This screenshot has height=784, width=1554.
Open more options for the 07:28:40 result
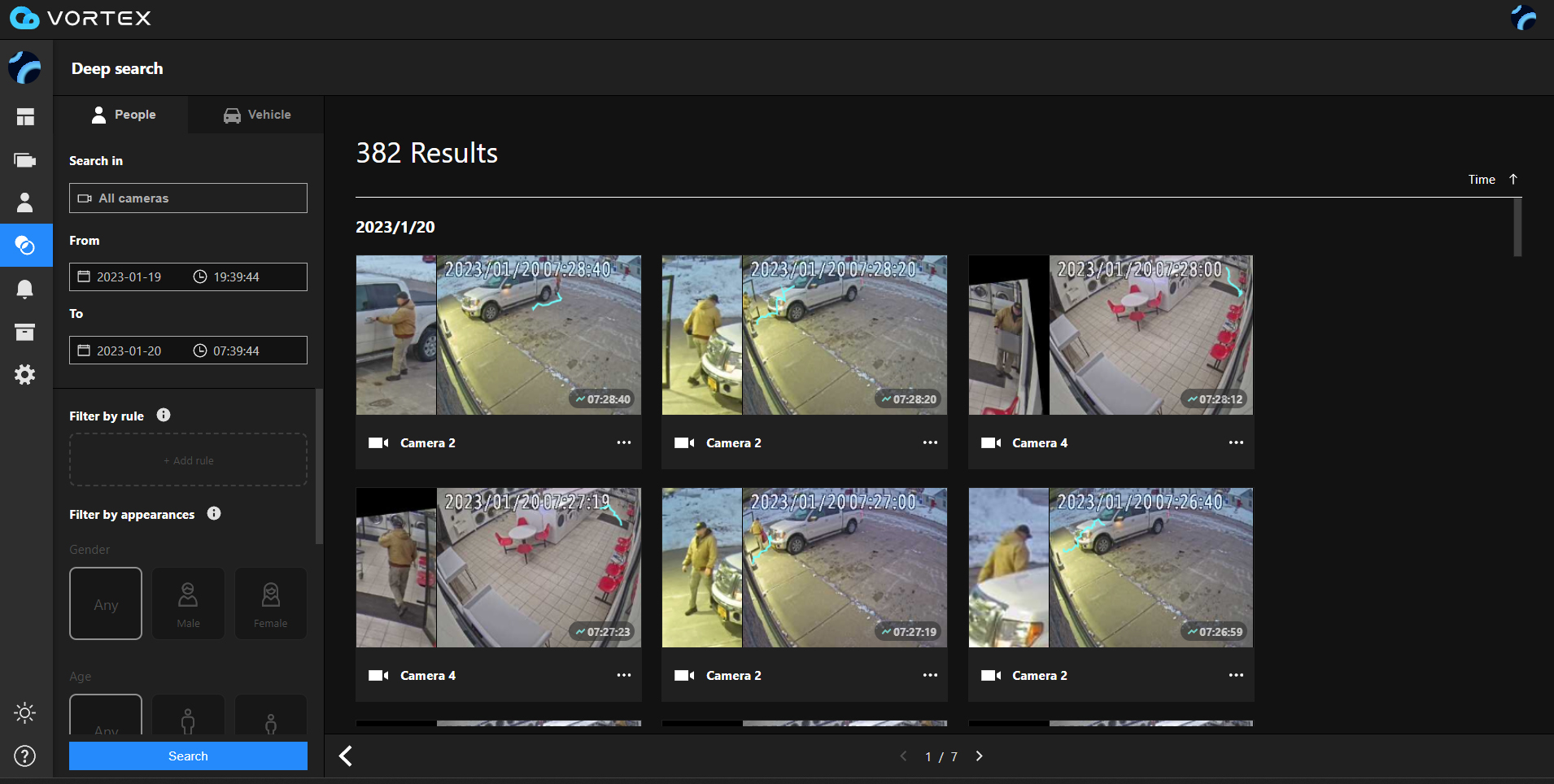pyautogui.click(x=623, y=442)
